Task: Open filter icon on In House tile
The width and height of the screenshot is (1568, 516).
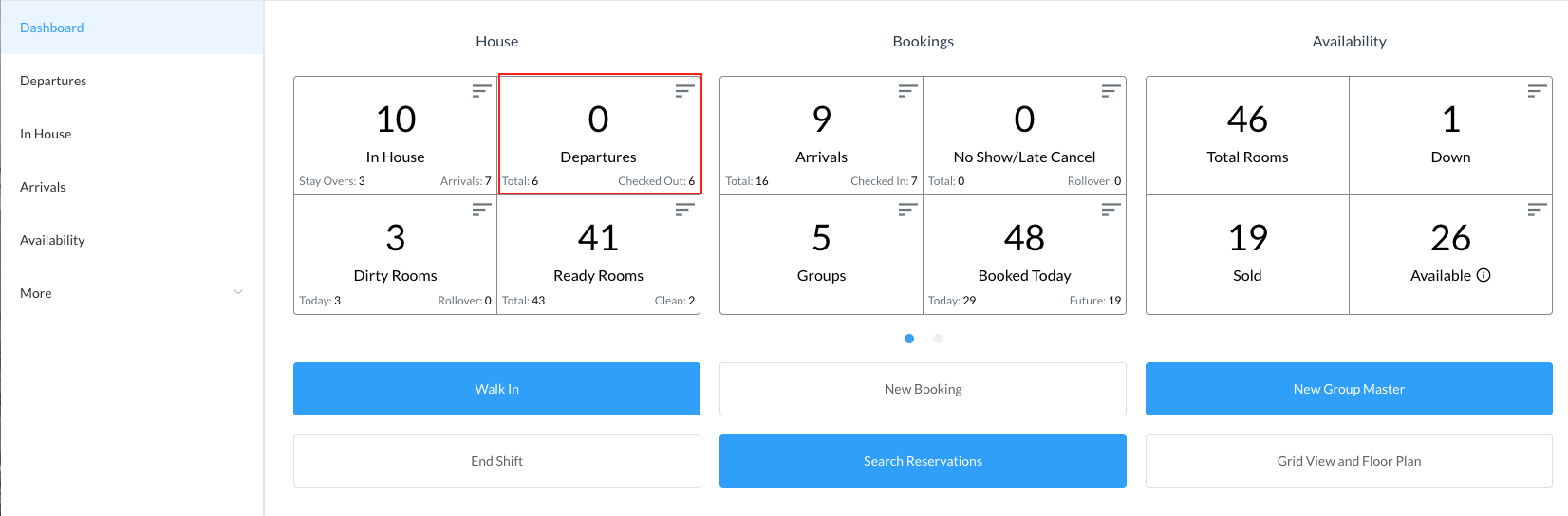Action: click(481, 91)
